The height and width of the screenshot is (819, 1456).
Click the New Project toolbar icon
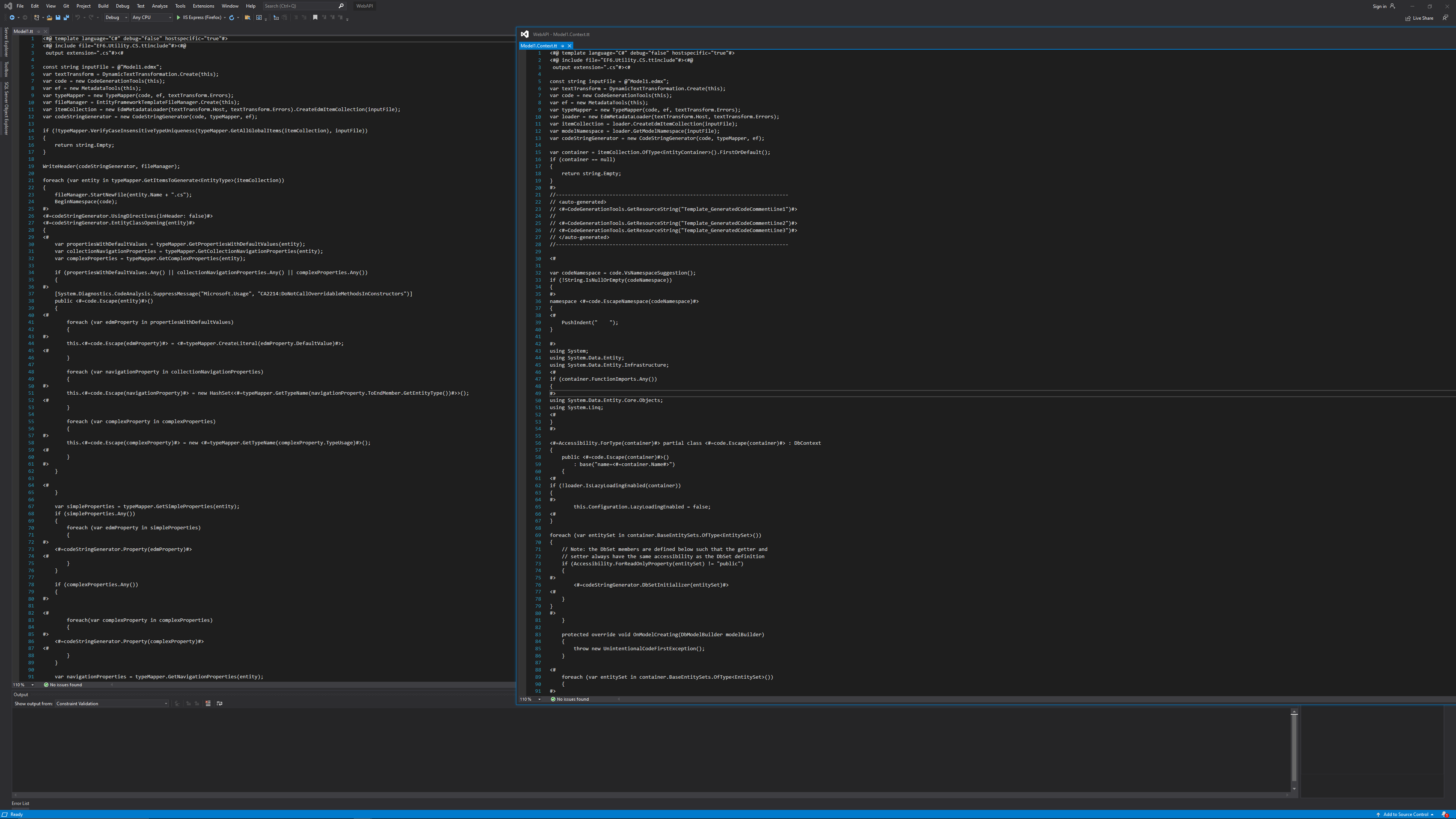pos(37,17)
